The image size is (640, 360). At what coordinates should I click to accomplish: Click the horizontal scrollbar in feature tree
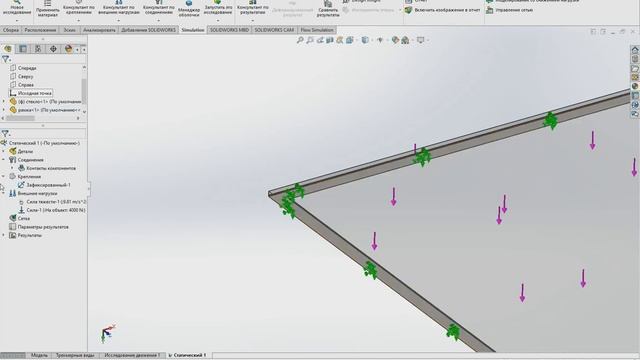click(20, 118)
